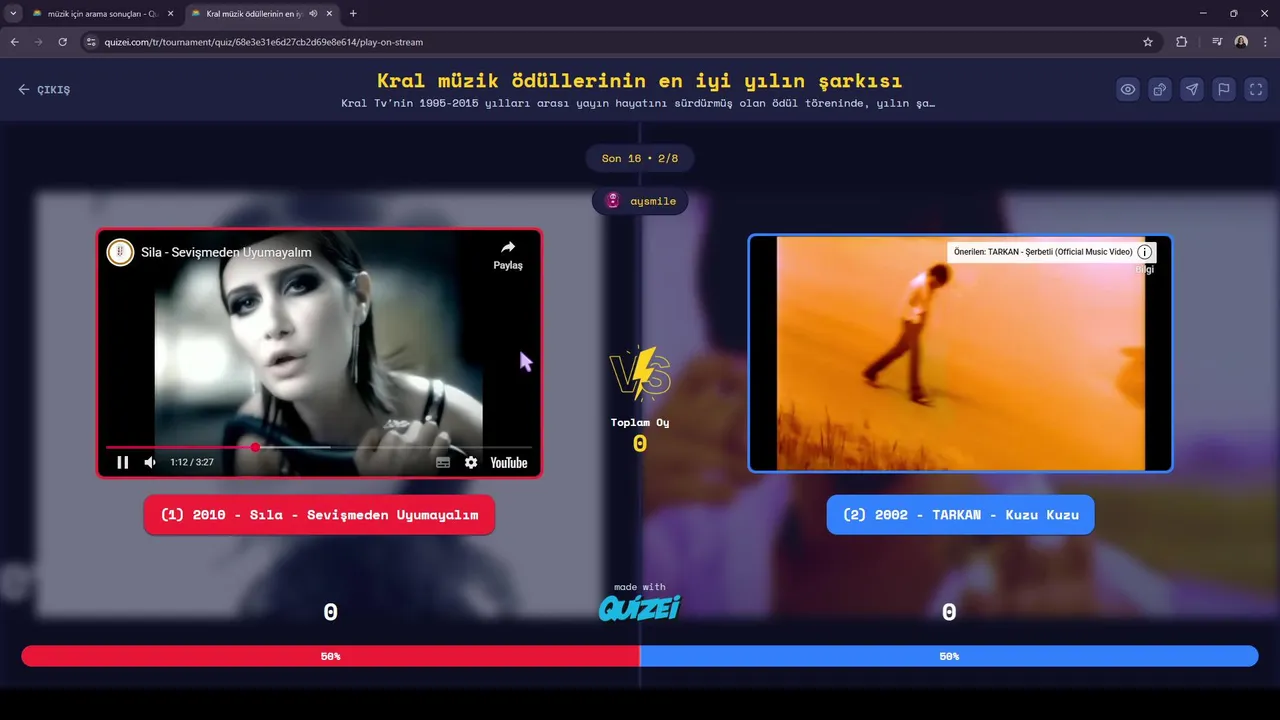Expand the tab search dropdown
This screenshot has width=1280, height=720.
[x=12, y=14]
